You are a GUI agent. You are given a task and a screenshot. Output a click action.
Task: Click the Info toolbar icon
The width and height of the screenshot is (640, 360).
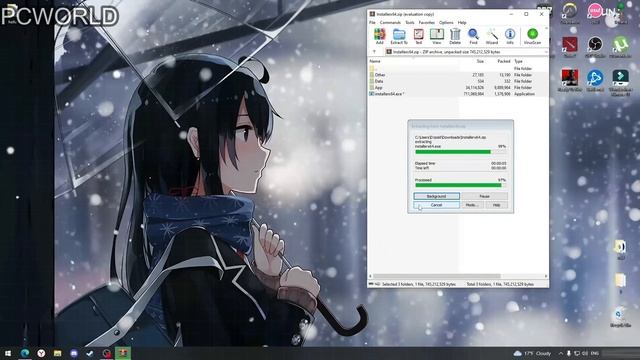point(510,36)
